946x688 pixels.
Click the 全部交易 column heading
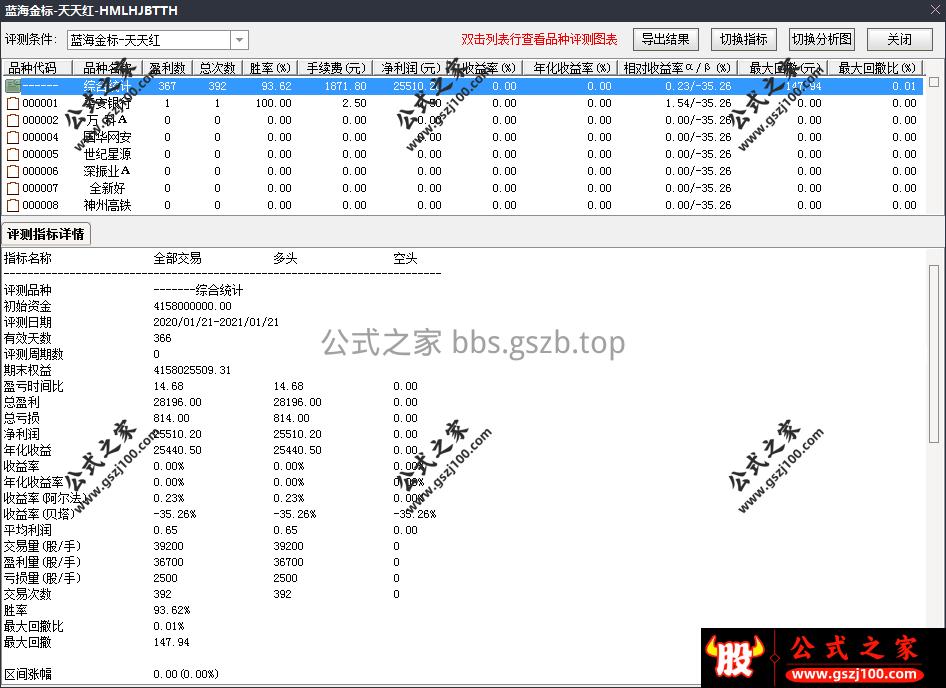[177, 258]
